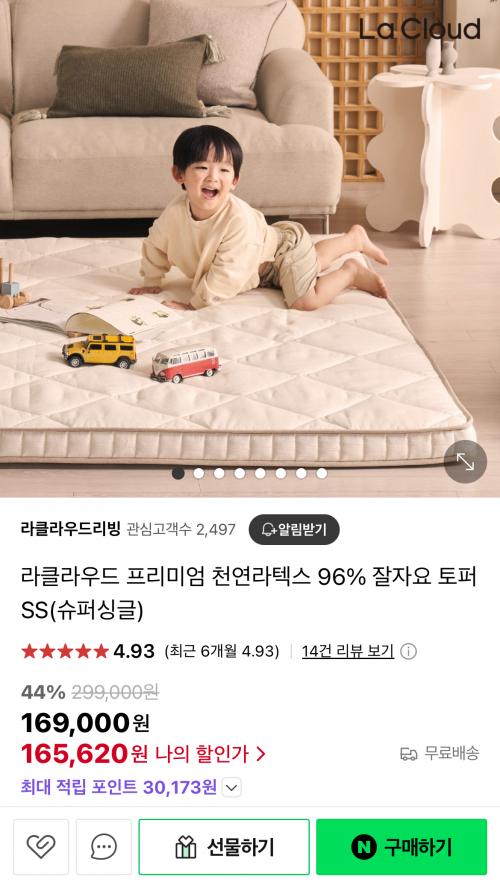The width and height of the screenshot is (500, 888).
Task: Select the fourth image carousel dot
Action: 240,473
